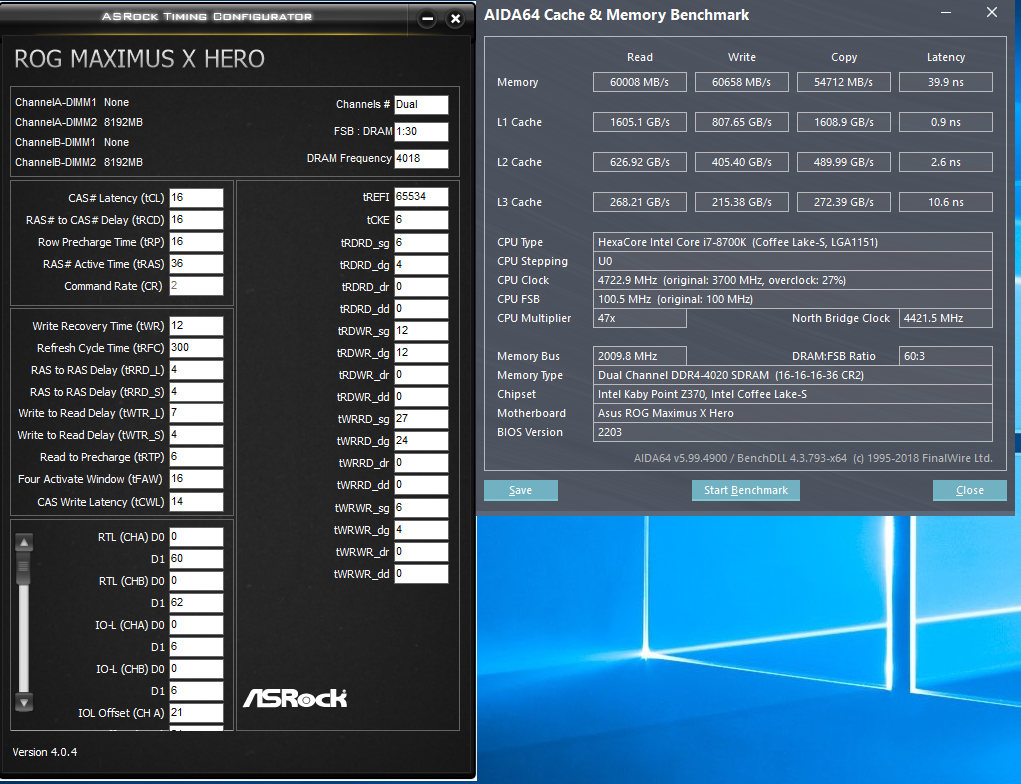
Task: Click the scrollbar up arrow in RTL panel
Action: tap(24, 542)
